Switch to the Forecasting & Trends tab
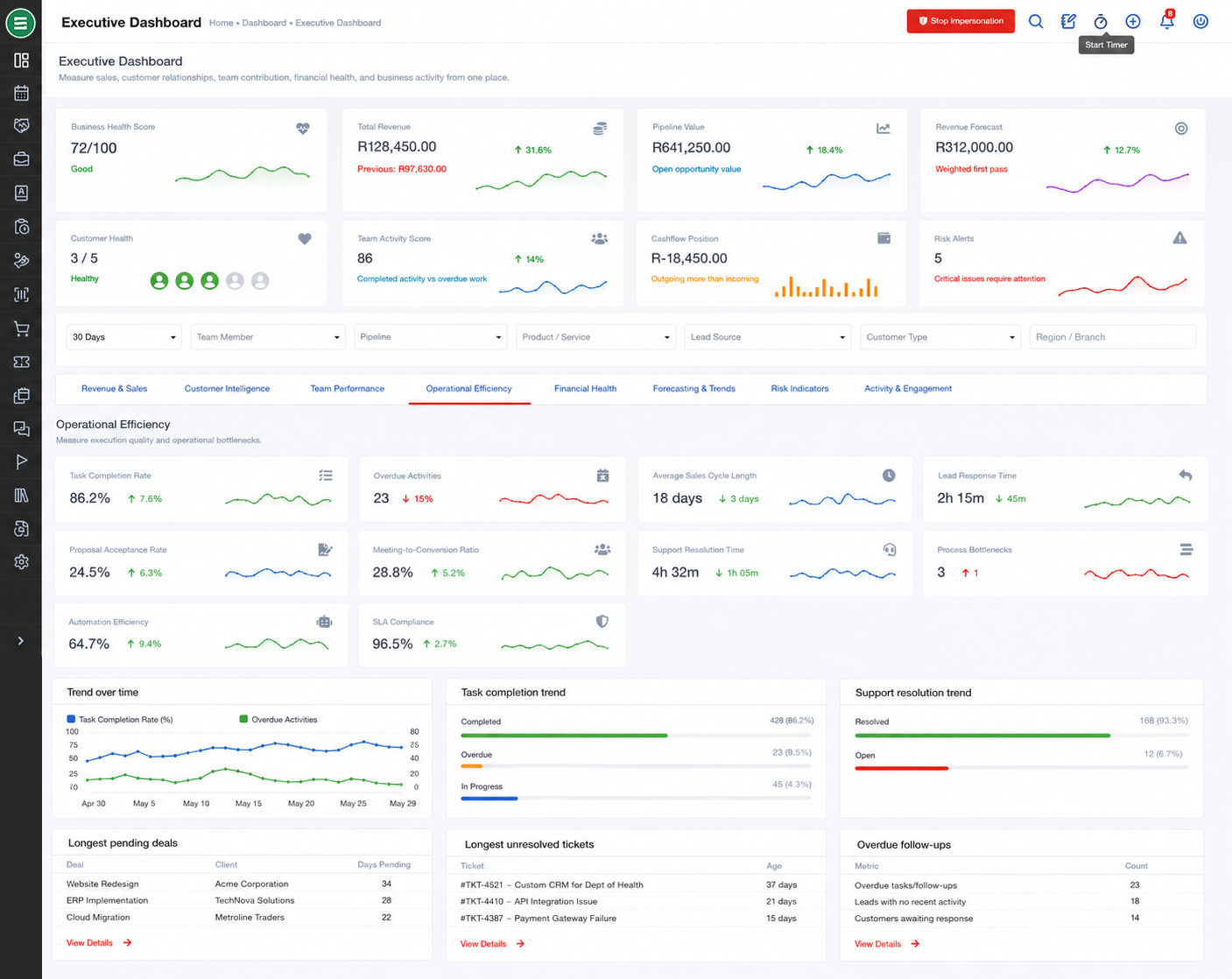Image resolution: width=1232 pixels, height=979 pixels. click(693, 389)
